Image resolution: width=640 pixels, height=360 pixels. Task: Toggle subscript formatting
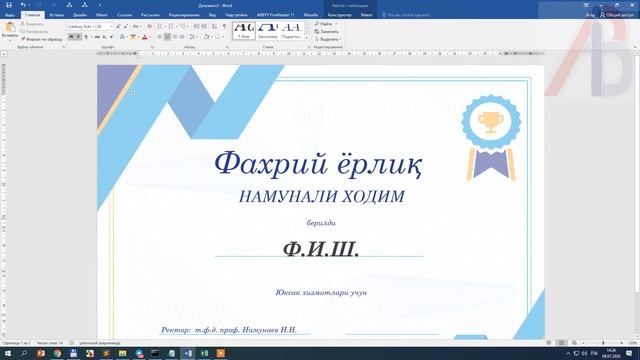coord(104,37)
